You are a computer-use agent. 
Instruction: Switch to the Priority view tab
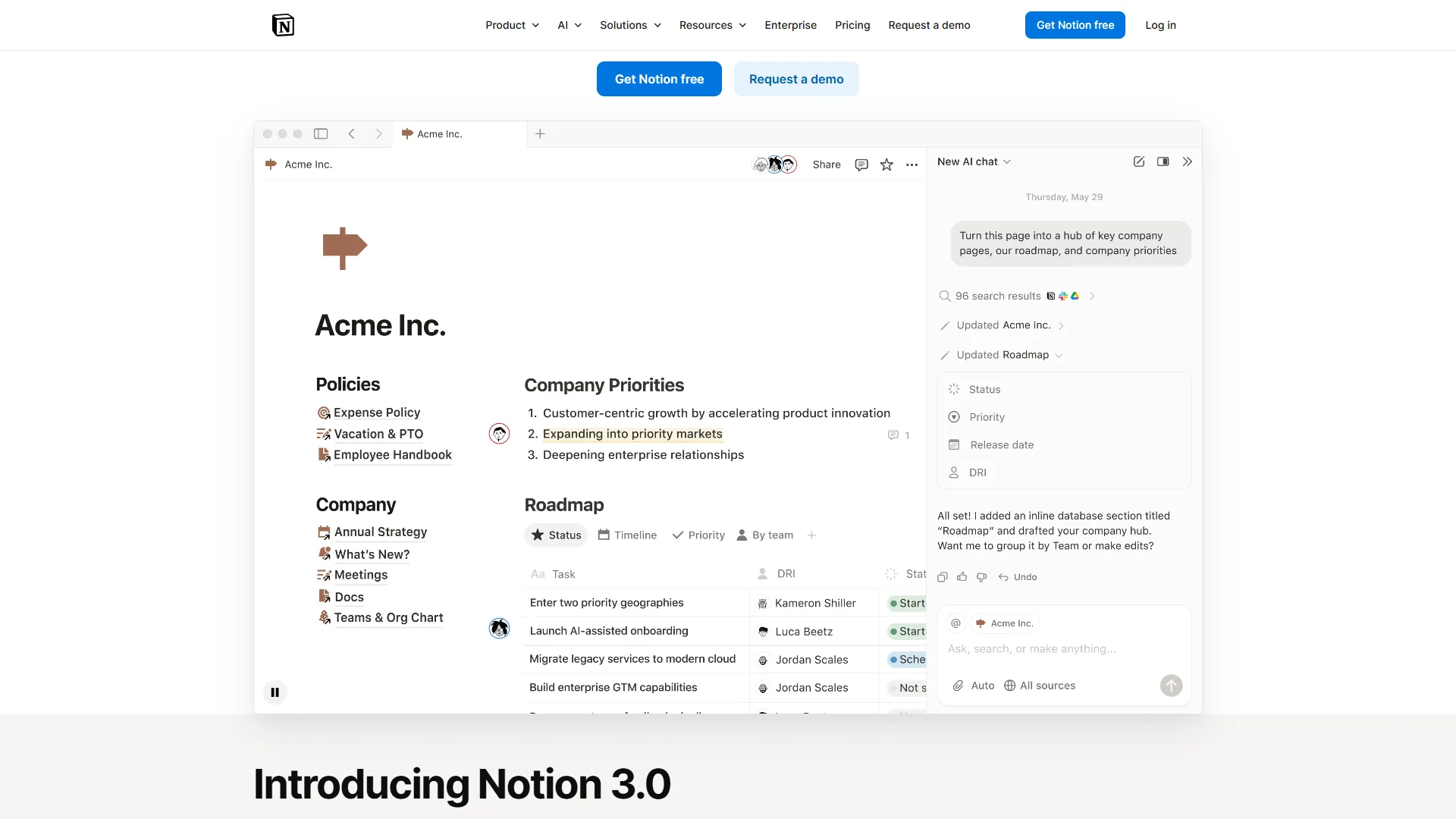[x=698, y=535]
